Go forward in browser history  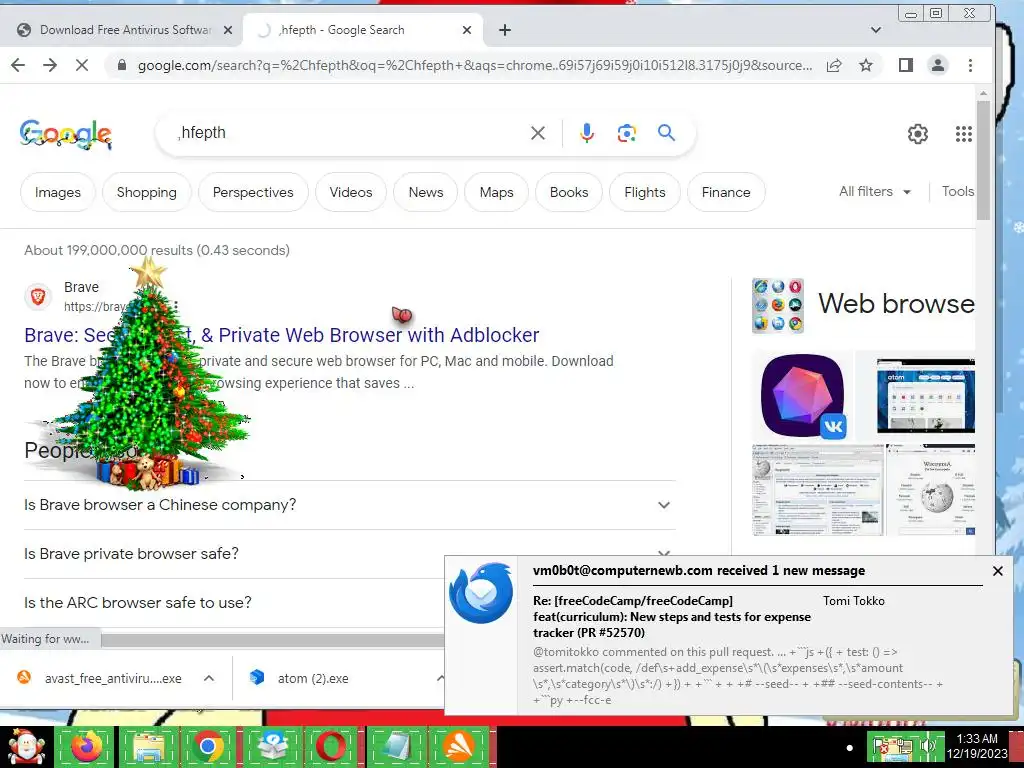[x=50, y=65]
